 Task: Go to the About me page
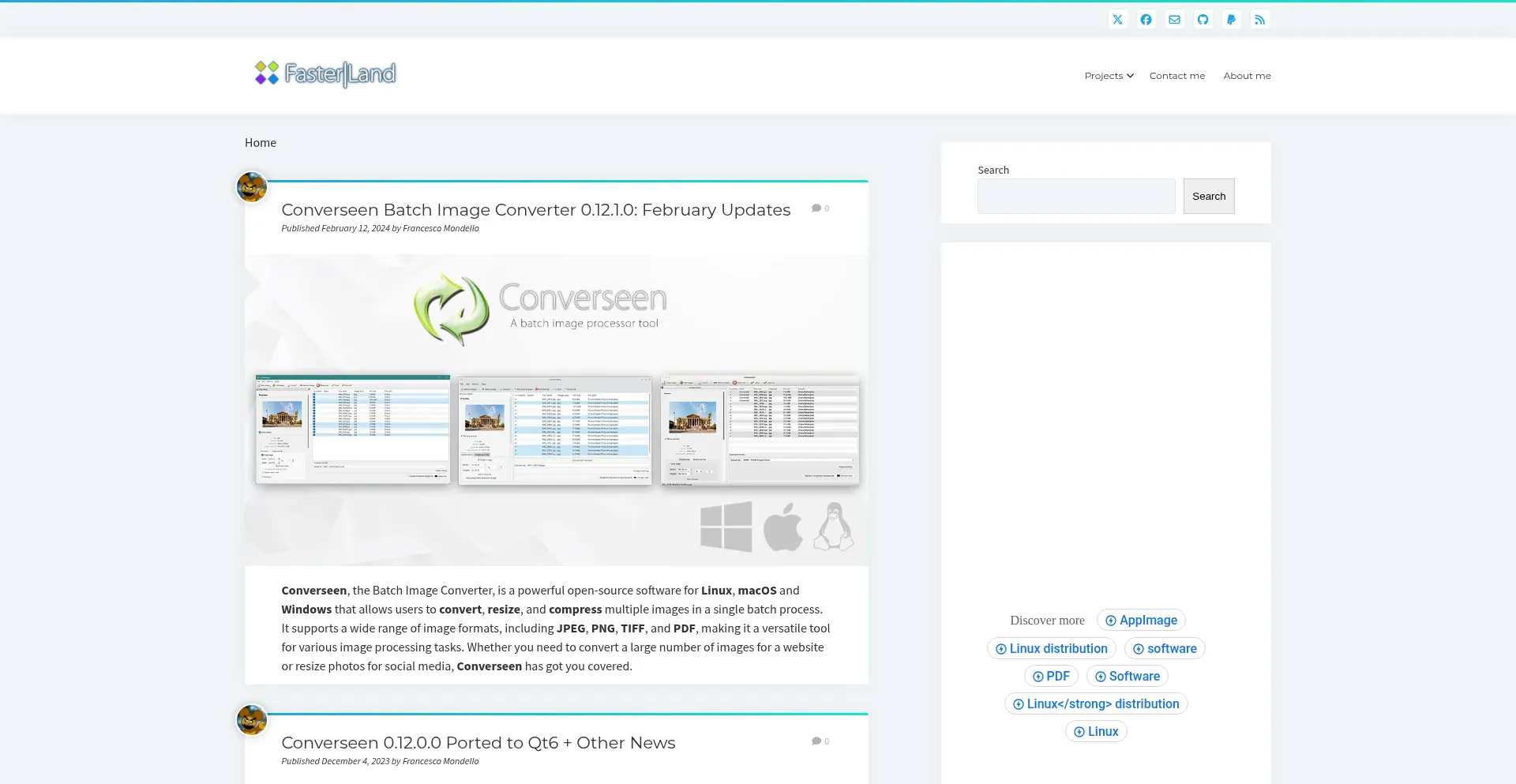click(1247, 76)
